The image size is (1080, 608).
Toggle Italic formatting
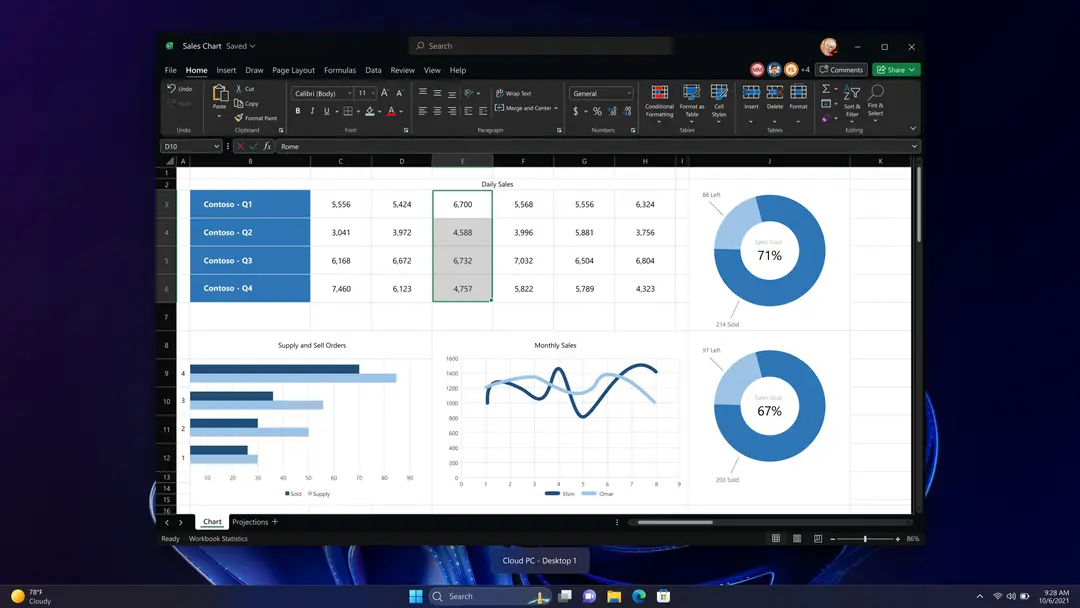tap(312, 111)
